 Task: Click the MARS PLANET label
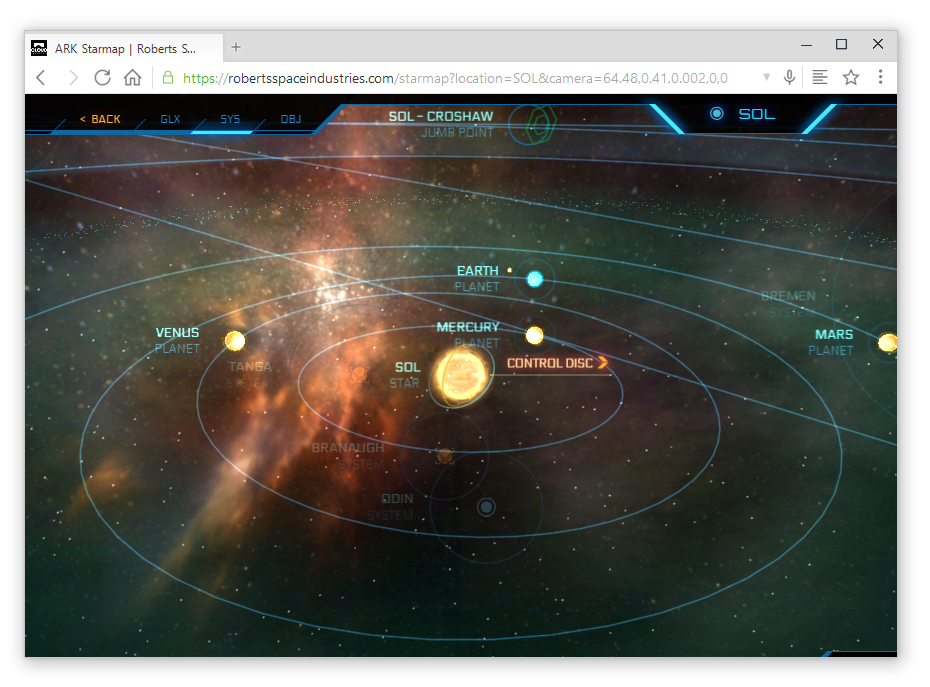pos(831,342)
